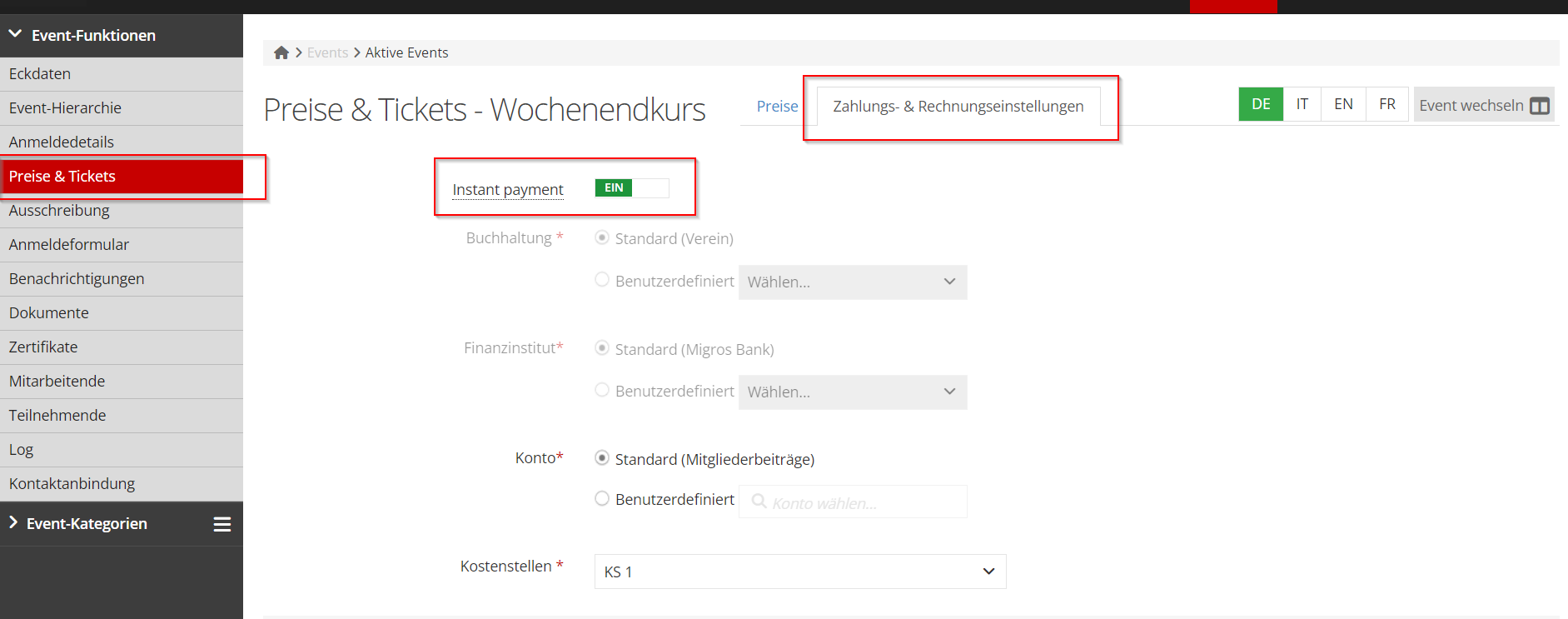Select Preise & Tickets sidebar item

pos(122,177)
